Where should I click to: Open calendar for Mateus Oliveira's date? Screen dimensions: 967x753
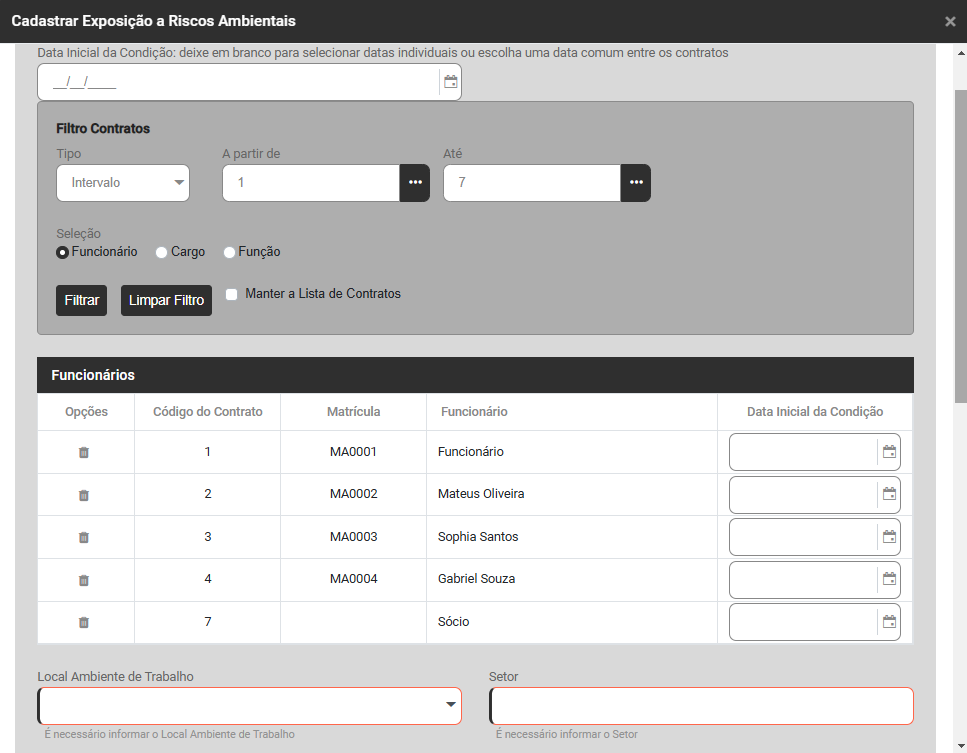(x=889, y=494)
